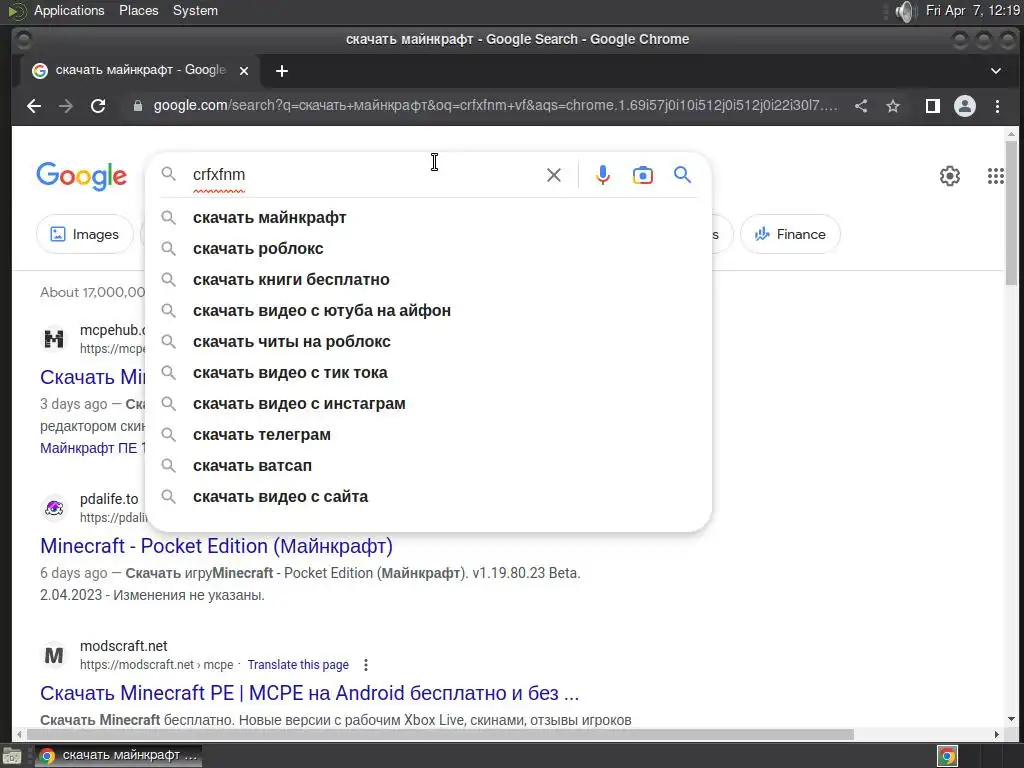Click the taskbar 'скачать майнкрафт' window button

coord(119,756)
